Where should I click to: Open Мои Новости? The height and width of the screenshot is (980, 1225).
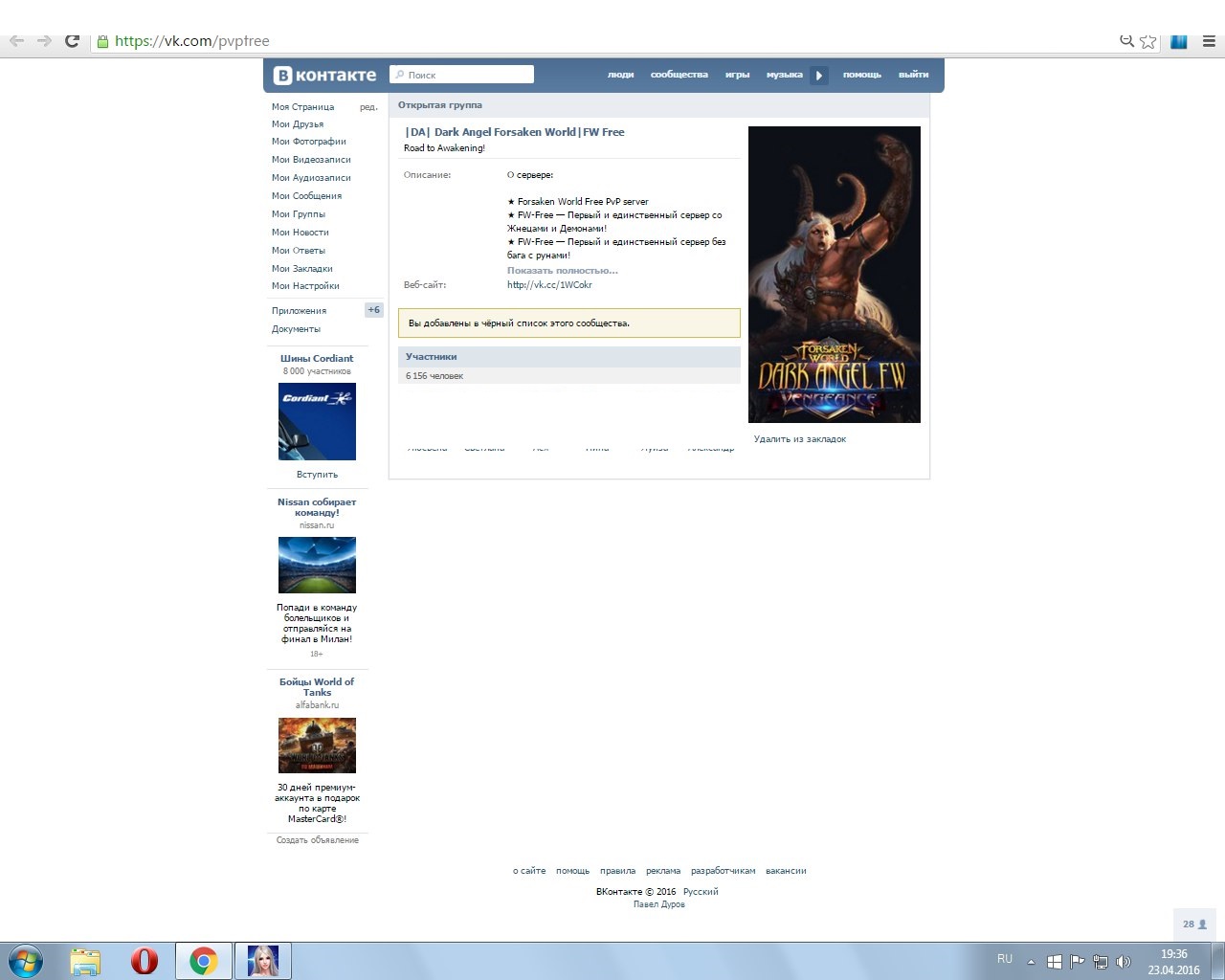coord(300,233)
